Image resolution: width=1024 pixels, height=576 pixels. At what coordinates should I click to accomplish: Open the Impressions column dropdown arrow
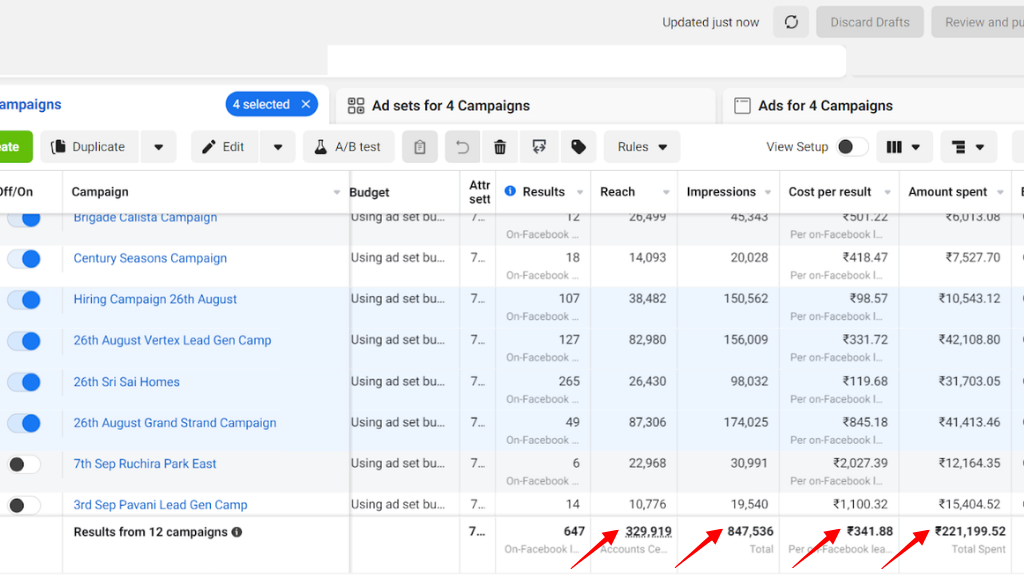768,192
